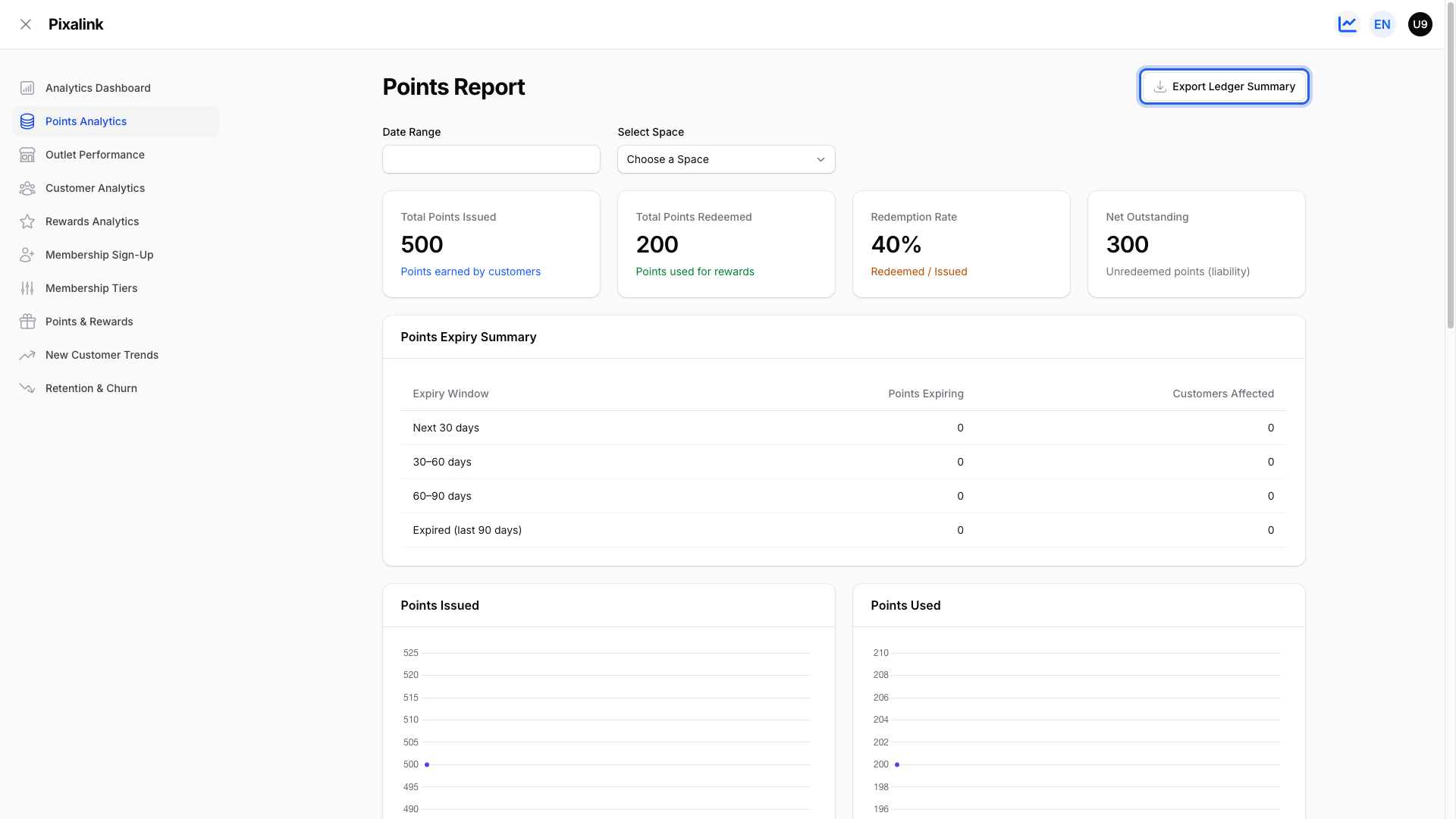Close the sidebar using the X icon
1456x819 pixels.
click(x=26, y=24)
